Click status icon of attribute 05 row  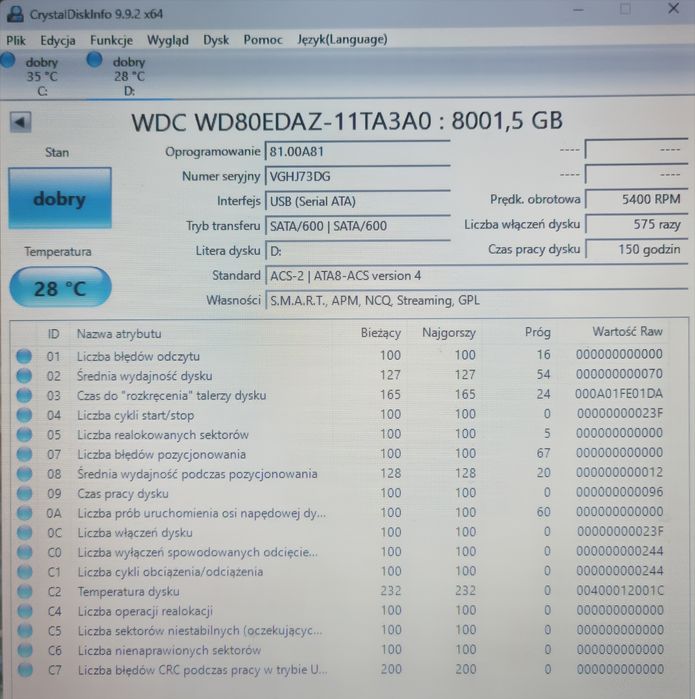pyautogui.click(x=24, y=435)
